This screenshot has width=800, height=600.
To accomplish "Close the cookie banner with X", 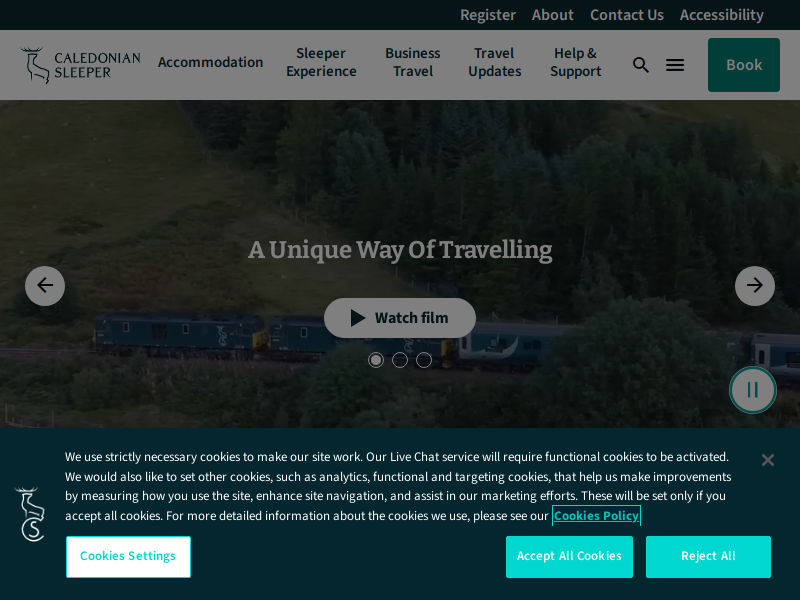I will click(767, 460).
